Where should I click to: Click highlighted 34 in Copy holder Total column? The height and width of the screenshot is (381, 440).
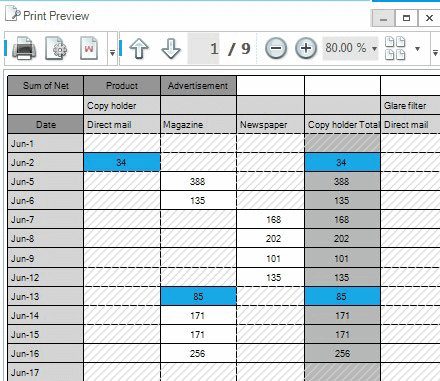click(342, 163)
